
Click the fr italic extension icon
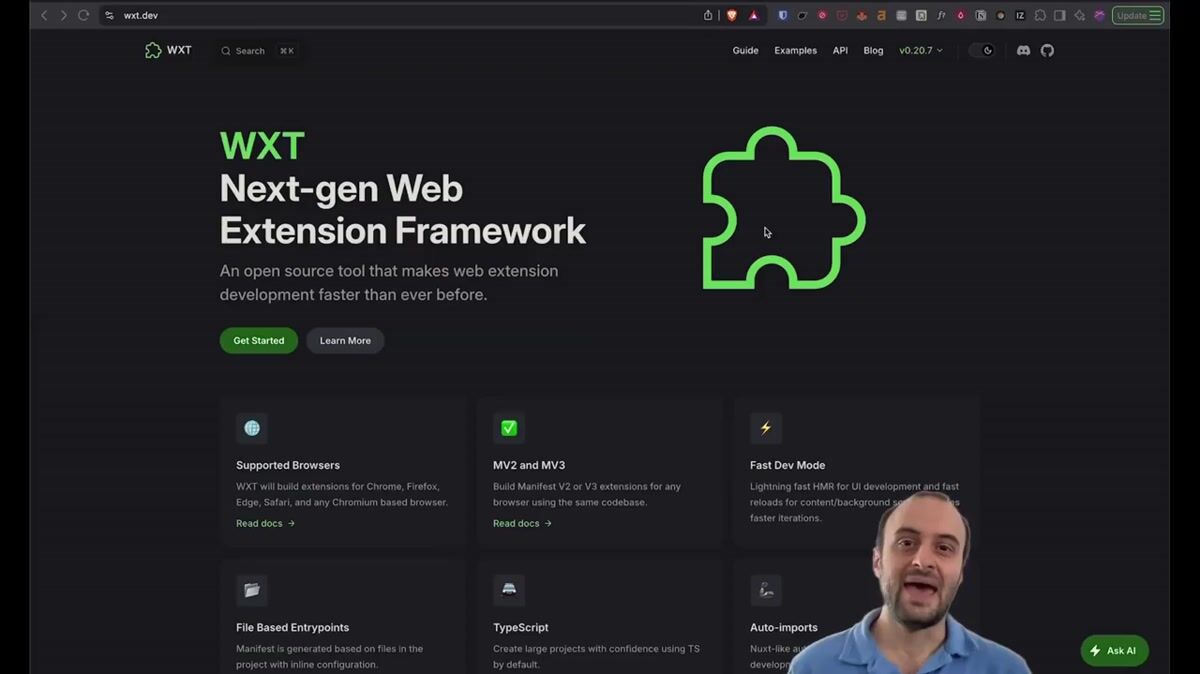click(x=941, y=15)
